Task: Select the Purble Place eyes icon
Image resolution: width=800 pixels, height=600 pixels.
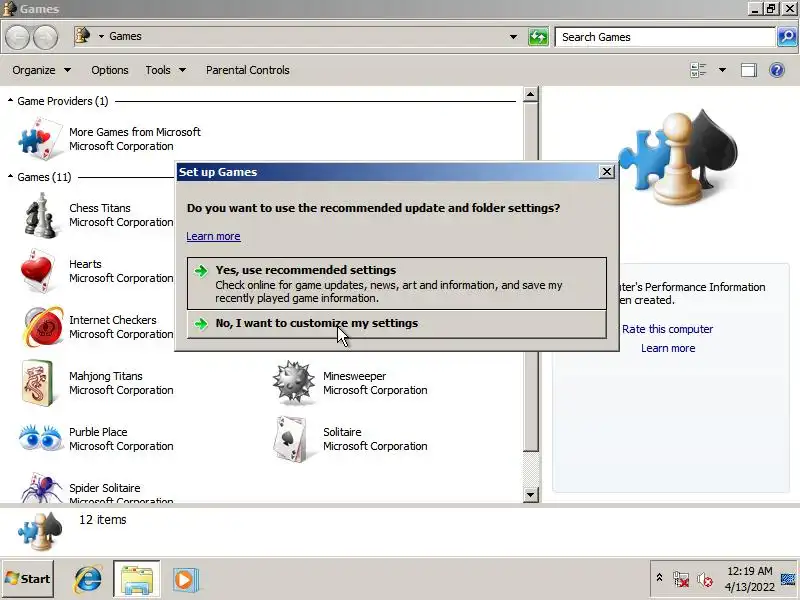Action: click(41, 438)
